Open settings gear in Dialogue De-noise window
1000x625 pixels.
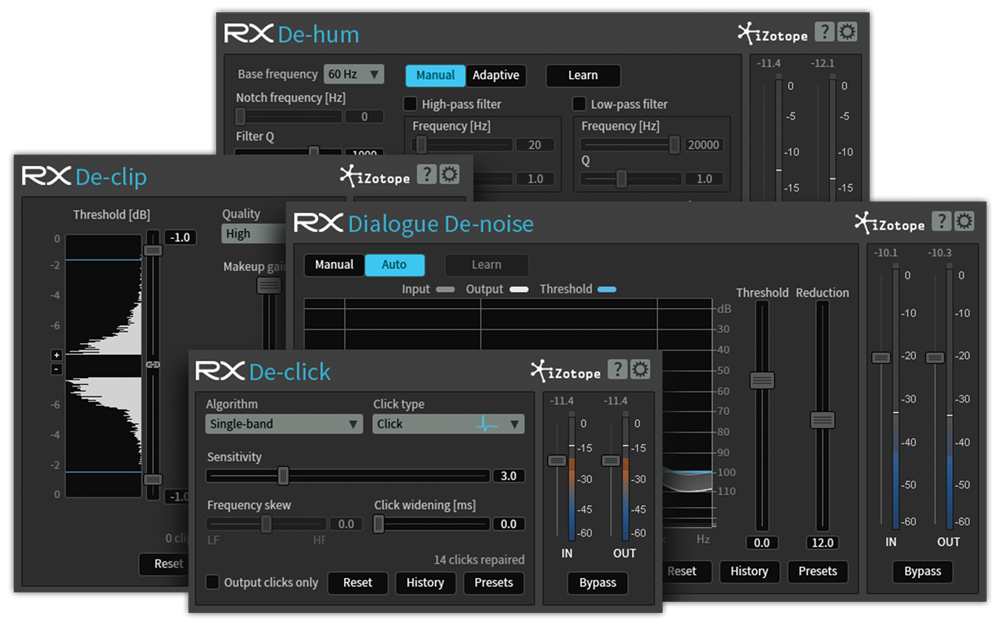pos(964,221)
